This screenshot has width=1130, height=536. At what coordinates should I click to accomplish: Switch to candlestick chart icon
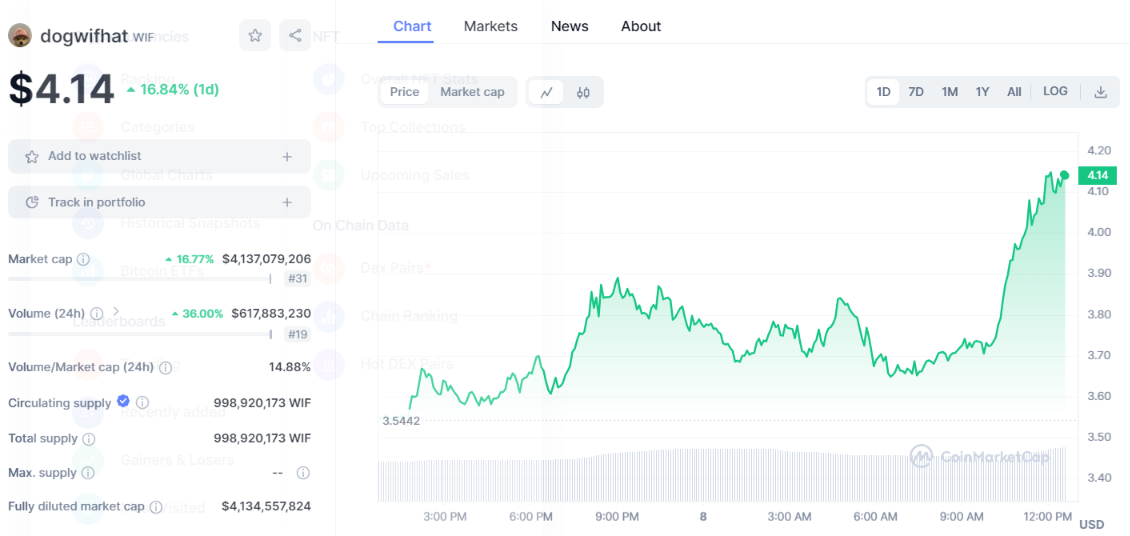pyautogui.click(x=583, y=92)
